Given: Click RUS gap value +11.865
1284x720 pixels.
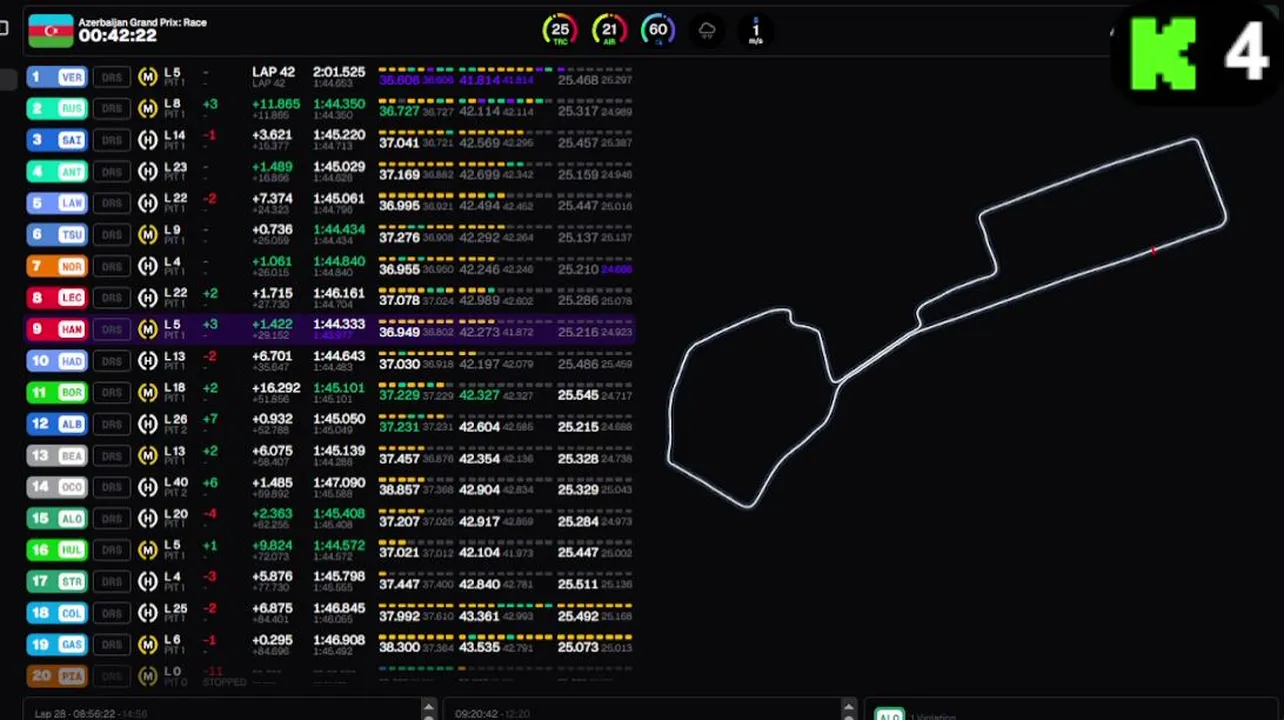Looking at the screenshot, I should pos(276,104).
